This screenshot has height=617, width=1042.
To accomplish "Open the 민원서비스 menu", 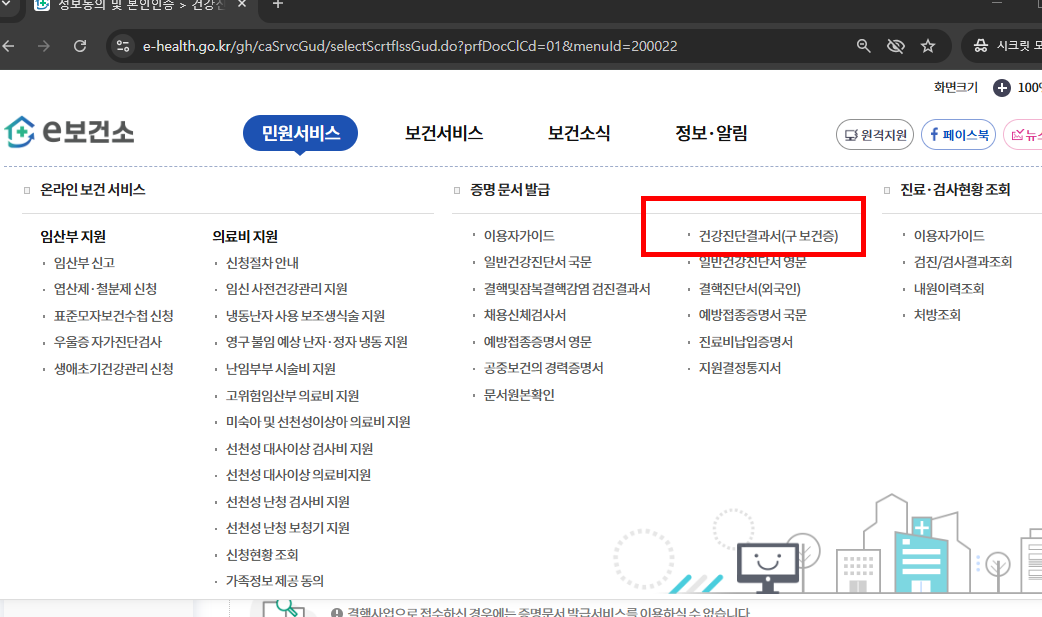I will 300,131.
